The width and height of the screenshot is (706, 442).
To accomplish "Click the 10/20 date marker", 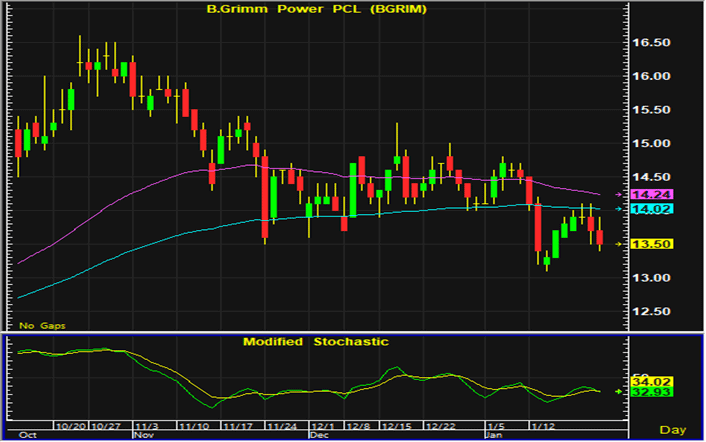I will [x=73, y=426].
